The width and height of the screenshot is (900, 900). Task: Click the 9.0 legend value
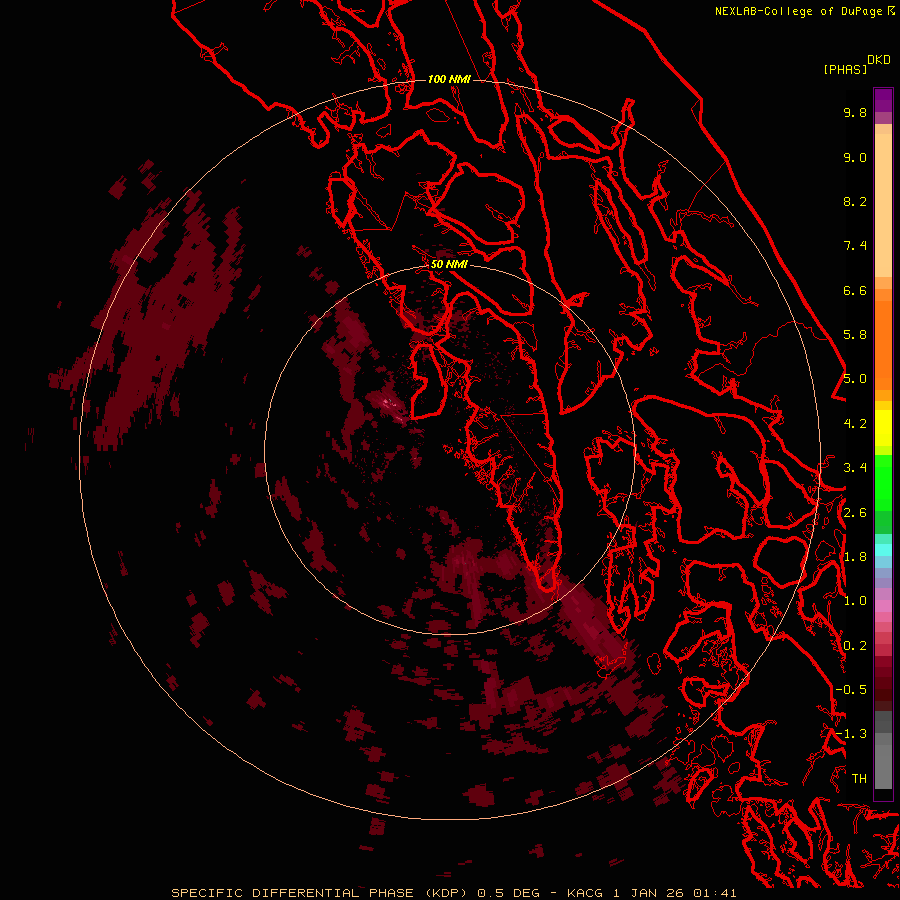pyautogui.click(x=855, y=157)
